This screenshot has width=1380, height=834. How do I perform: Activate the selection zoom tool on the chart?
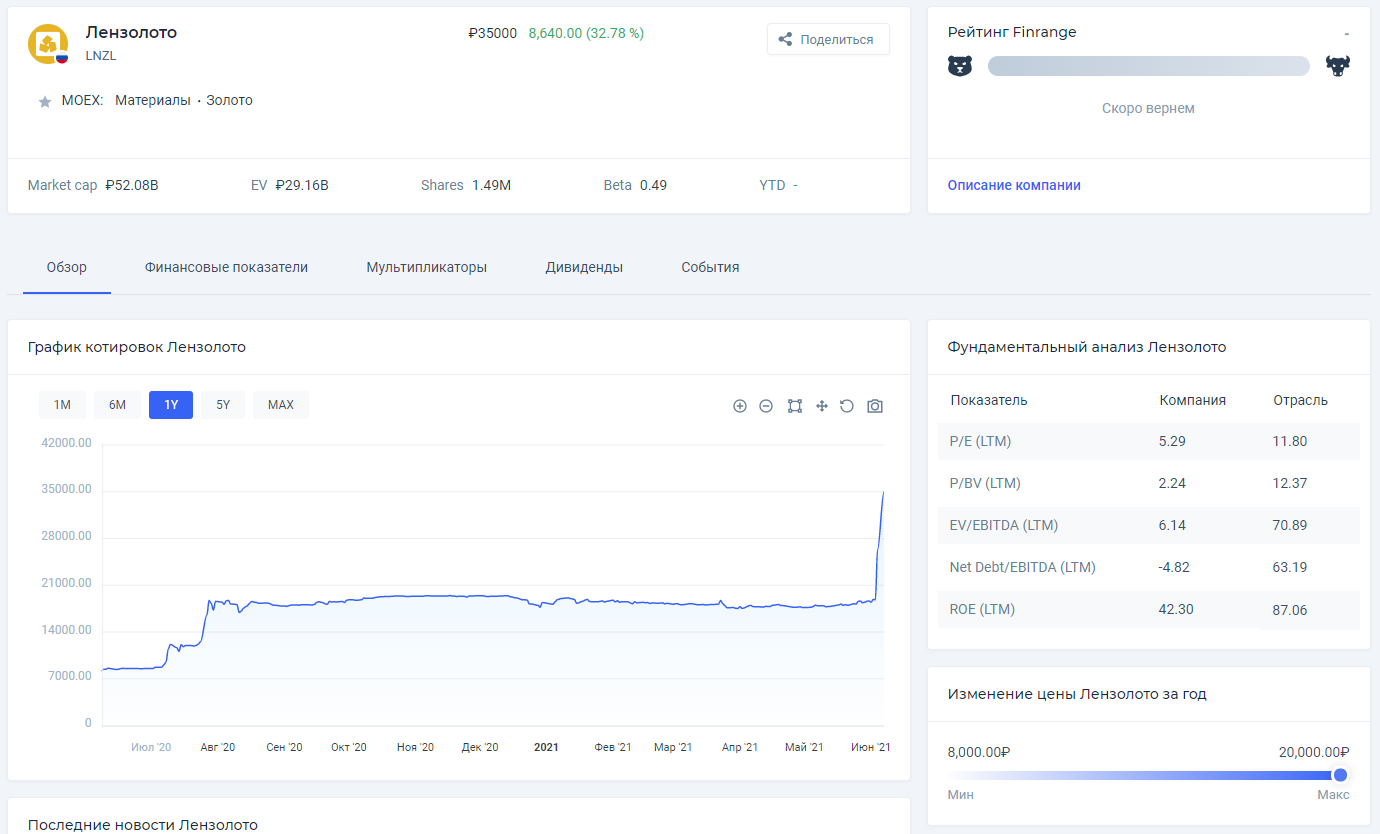(794, 406)
